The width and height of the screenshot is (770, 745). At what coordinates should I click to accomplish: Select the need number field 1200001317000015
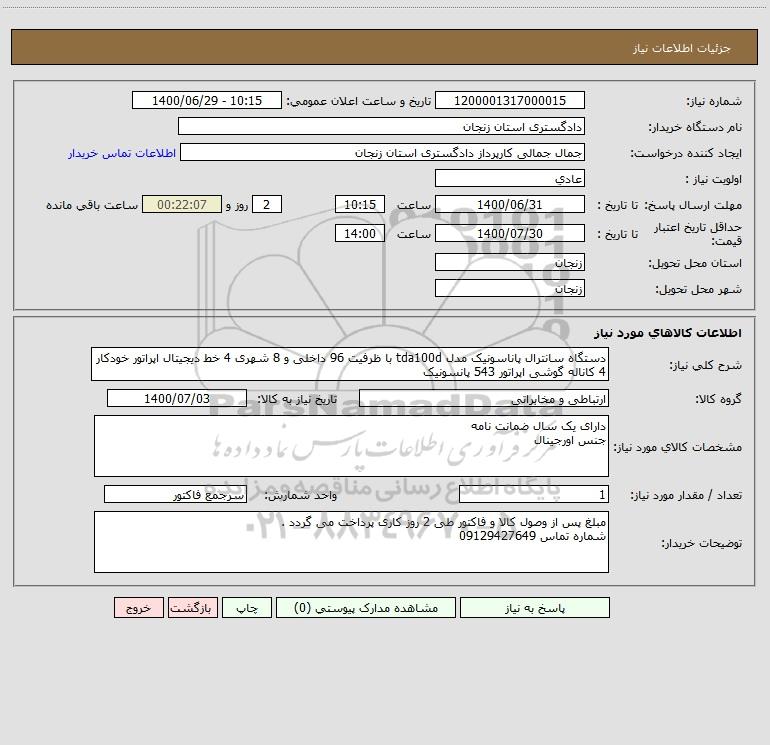click(510, 101)
